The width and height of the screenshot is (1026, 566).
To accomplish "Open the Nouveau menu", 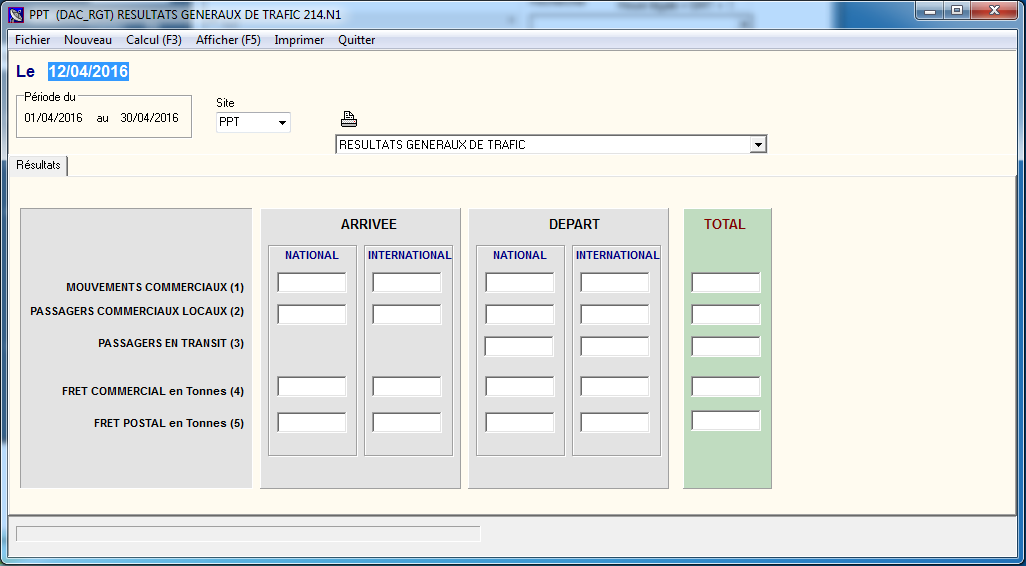I will pos(88,40).
